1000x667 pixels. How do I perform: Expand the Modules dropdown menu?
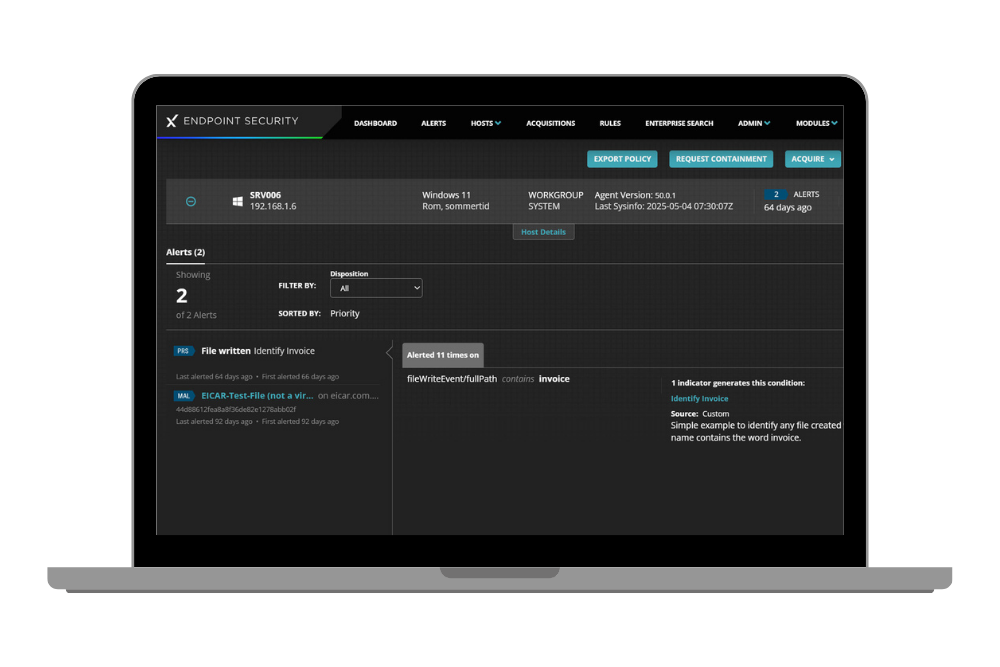tap(816, 123)
